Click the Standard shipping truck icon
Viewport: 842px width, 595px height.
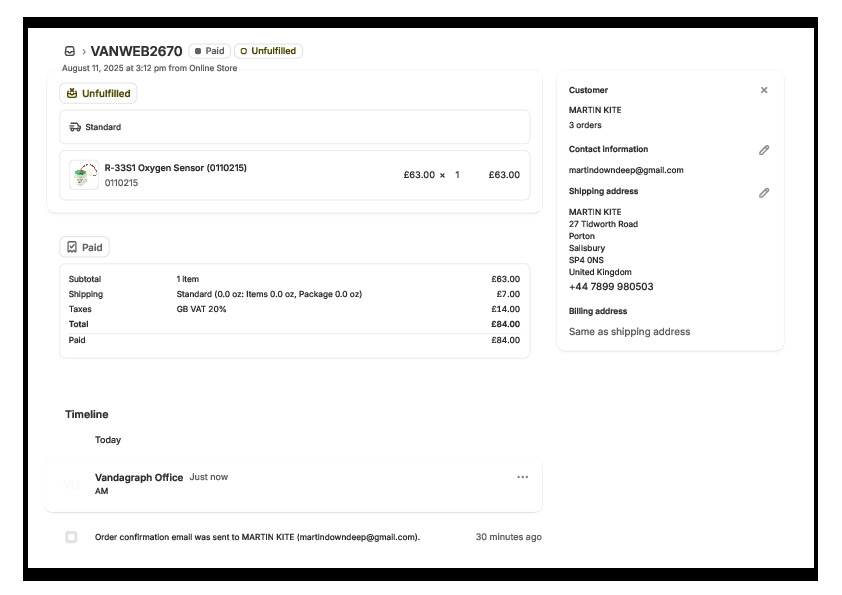point(75,127)
